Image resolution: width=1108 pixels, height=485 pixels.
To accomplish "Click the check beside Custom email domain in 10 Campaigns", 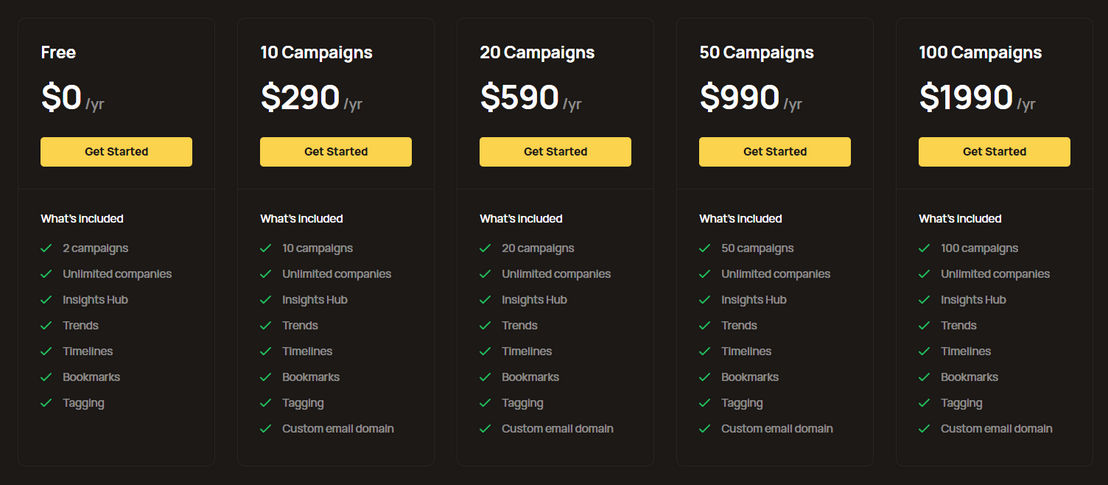I will (266, 428).
